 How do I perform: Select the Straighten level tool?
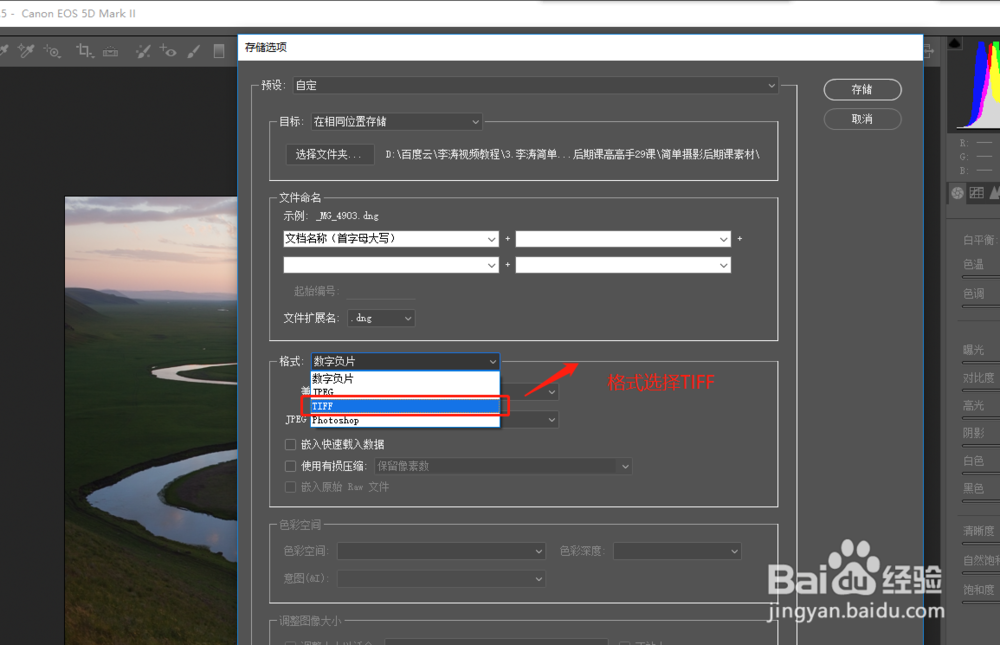(110, 51)
